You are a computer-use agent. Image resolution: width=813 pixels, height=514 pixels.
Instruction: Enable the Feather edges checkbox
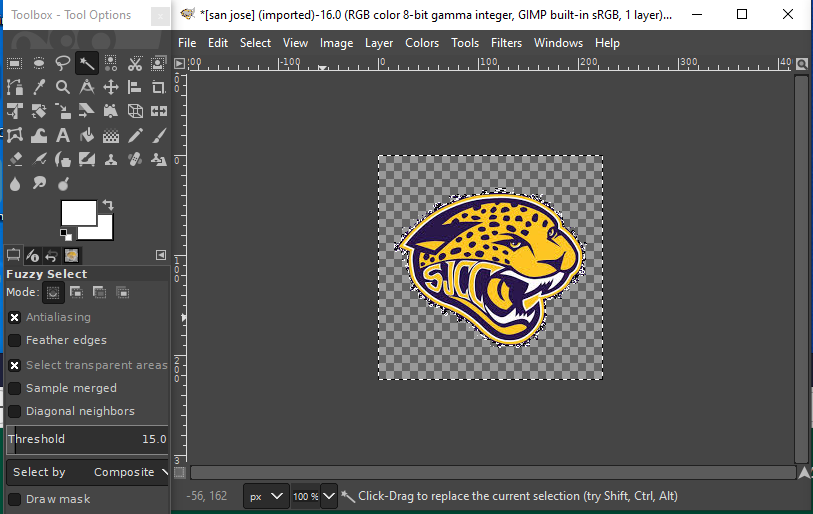(x=15, y=340)
